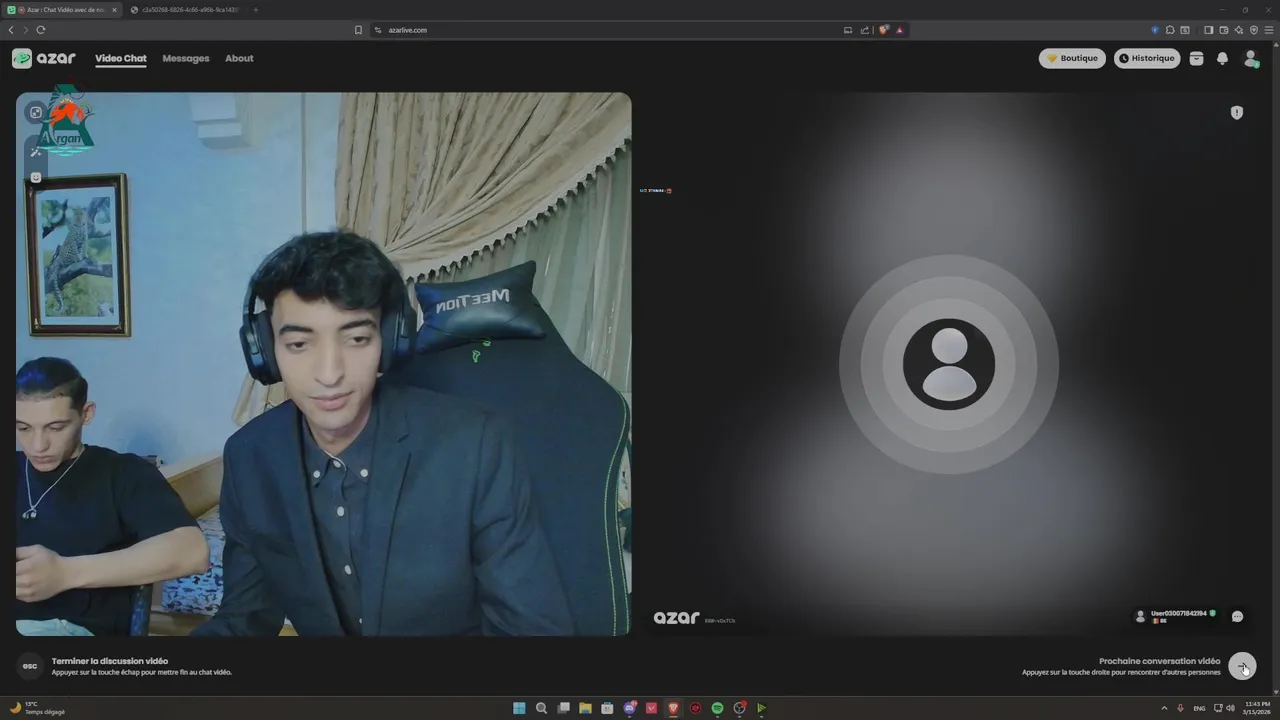Screen dimensions: 1280x720
Task: Click the esc end video chat button
Action: [30, 666]
